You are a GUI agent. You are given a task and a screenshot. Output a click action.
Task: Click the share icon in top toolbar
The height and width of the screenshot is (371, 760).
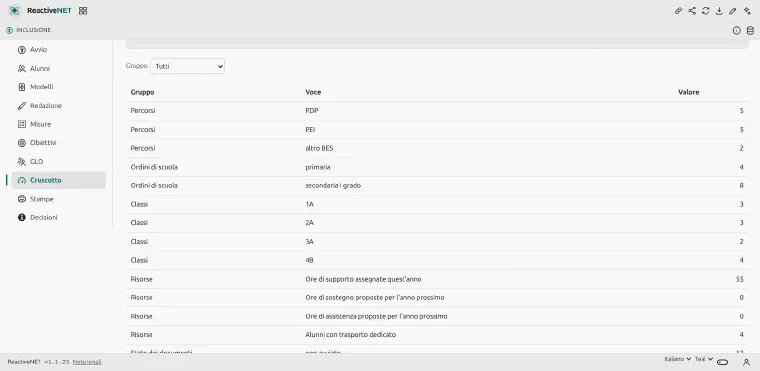pyautogui.click(x=692, y=11)
